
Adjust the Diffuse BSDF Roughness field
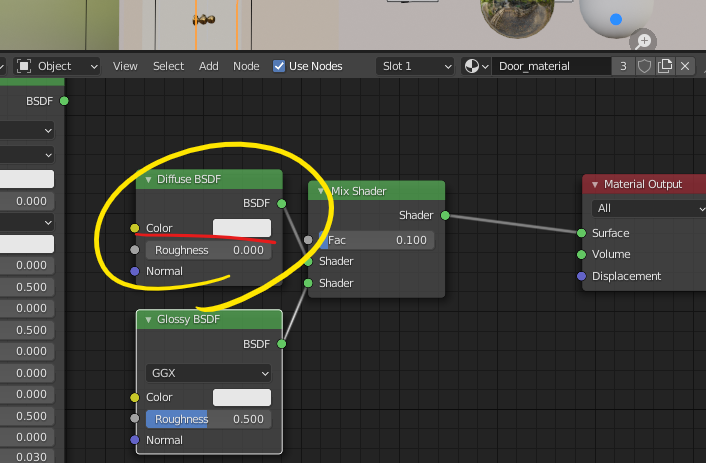click(x=208, y=250)
